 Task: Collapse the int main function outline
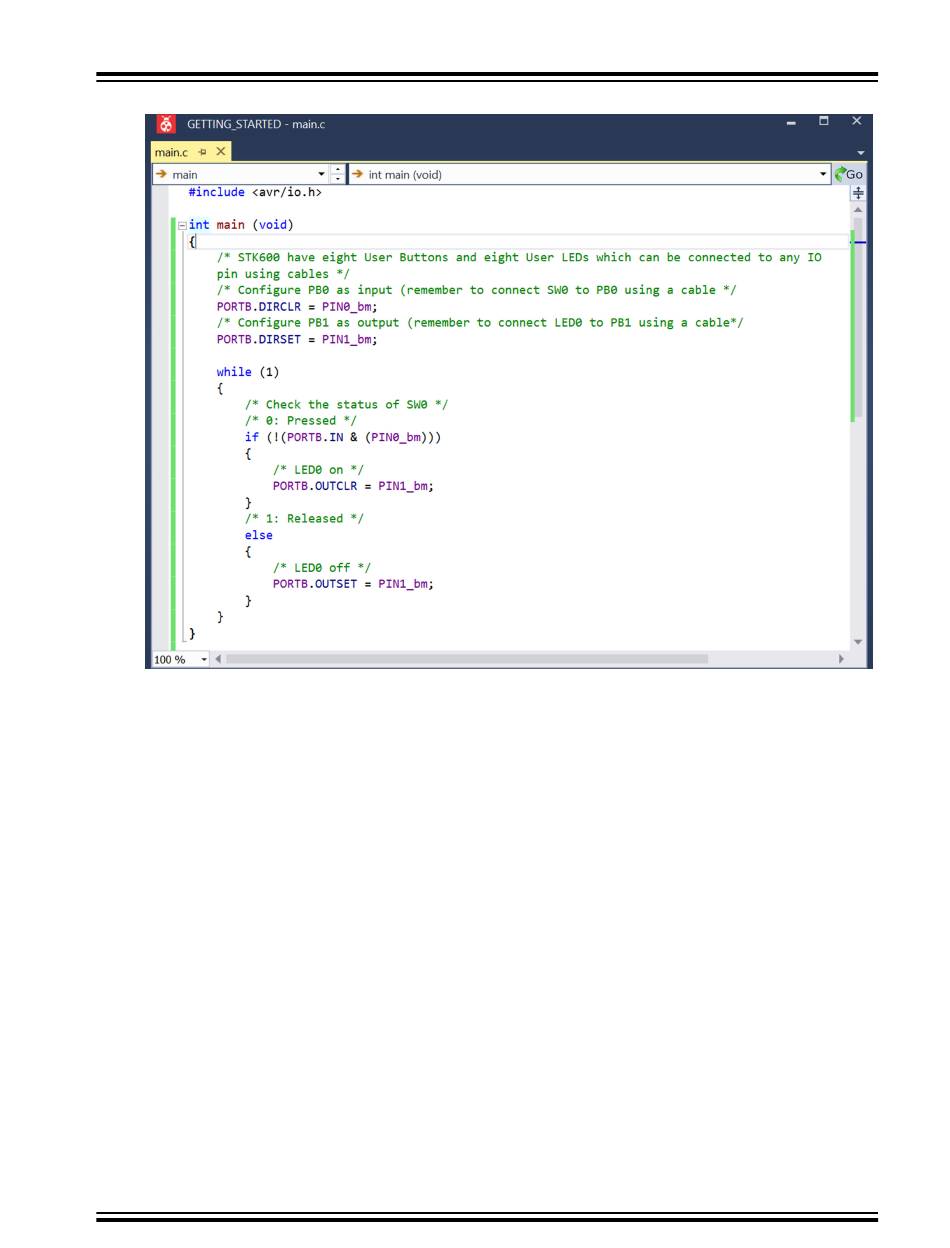coord(182,225)
